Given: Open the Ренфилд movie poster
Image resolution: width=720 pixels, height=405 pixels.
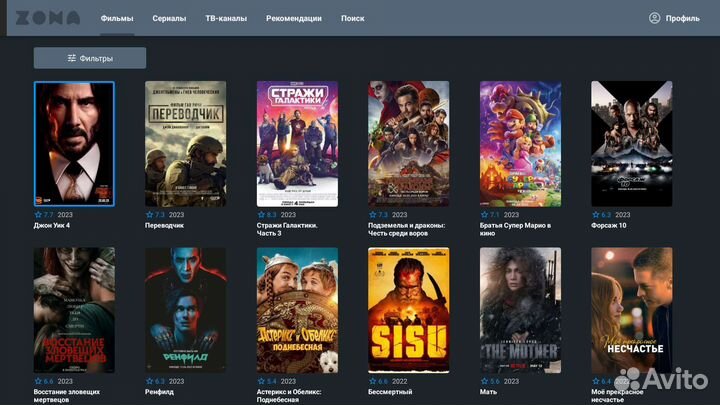Looking at the screenshot, I should pos(186,310).
